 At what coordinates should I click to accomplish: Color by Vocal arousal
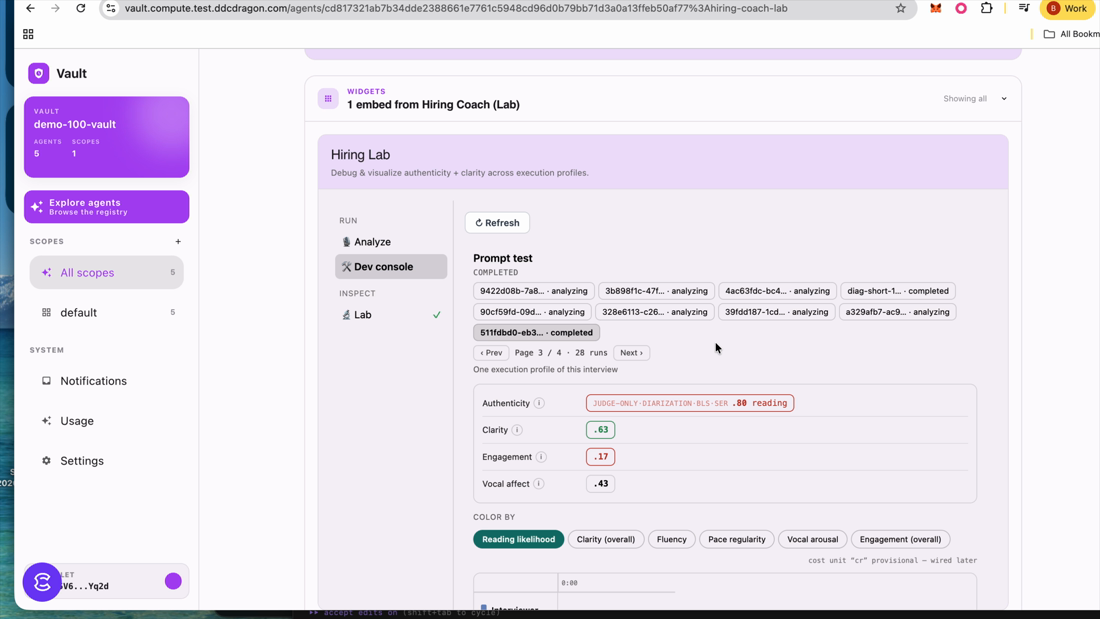(x=812, y=540)
